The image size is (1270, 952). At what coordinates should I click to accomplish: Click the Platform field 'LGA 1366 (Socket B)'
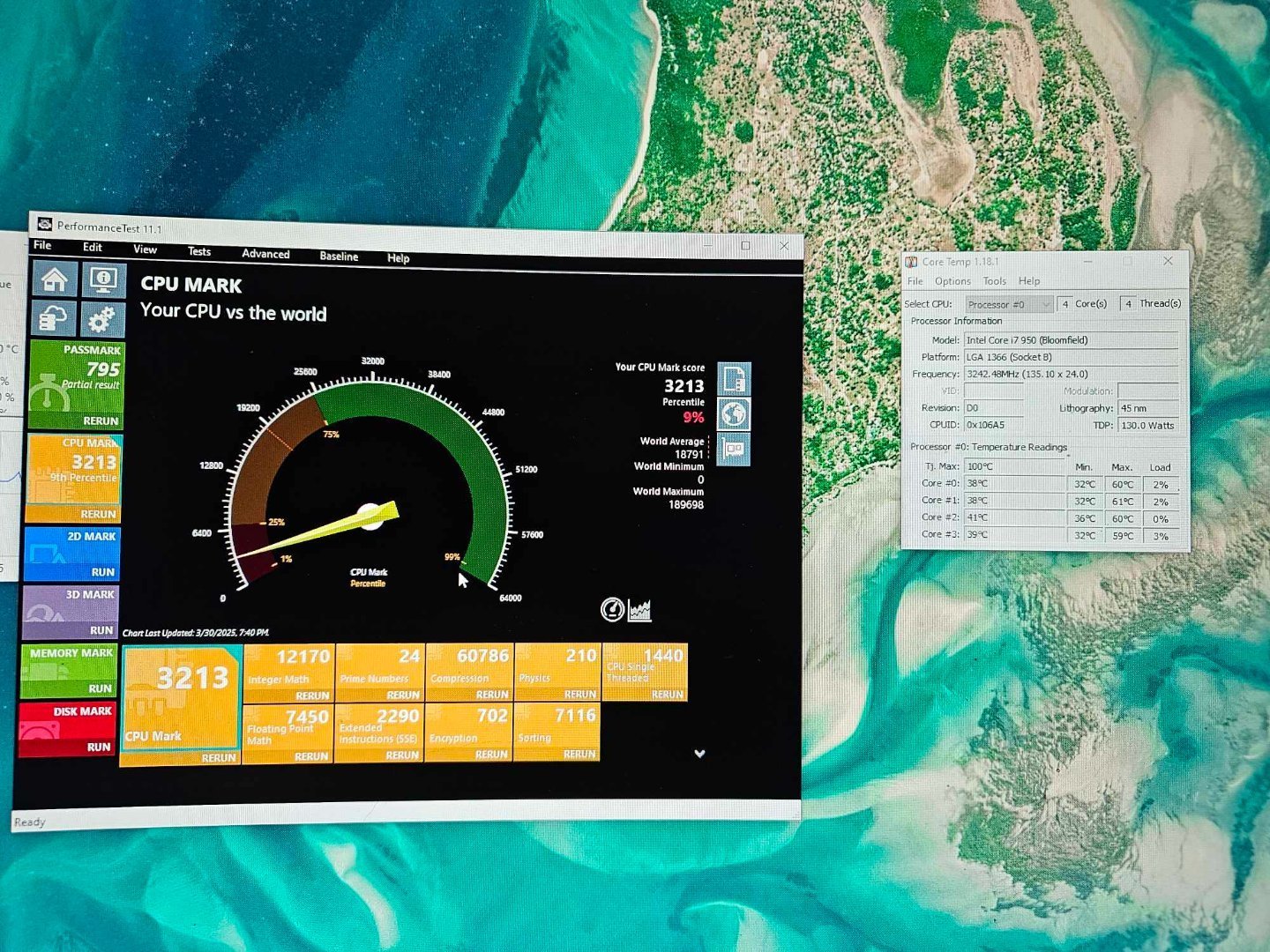pos(1071,357)
